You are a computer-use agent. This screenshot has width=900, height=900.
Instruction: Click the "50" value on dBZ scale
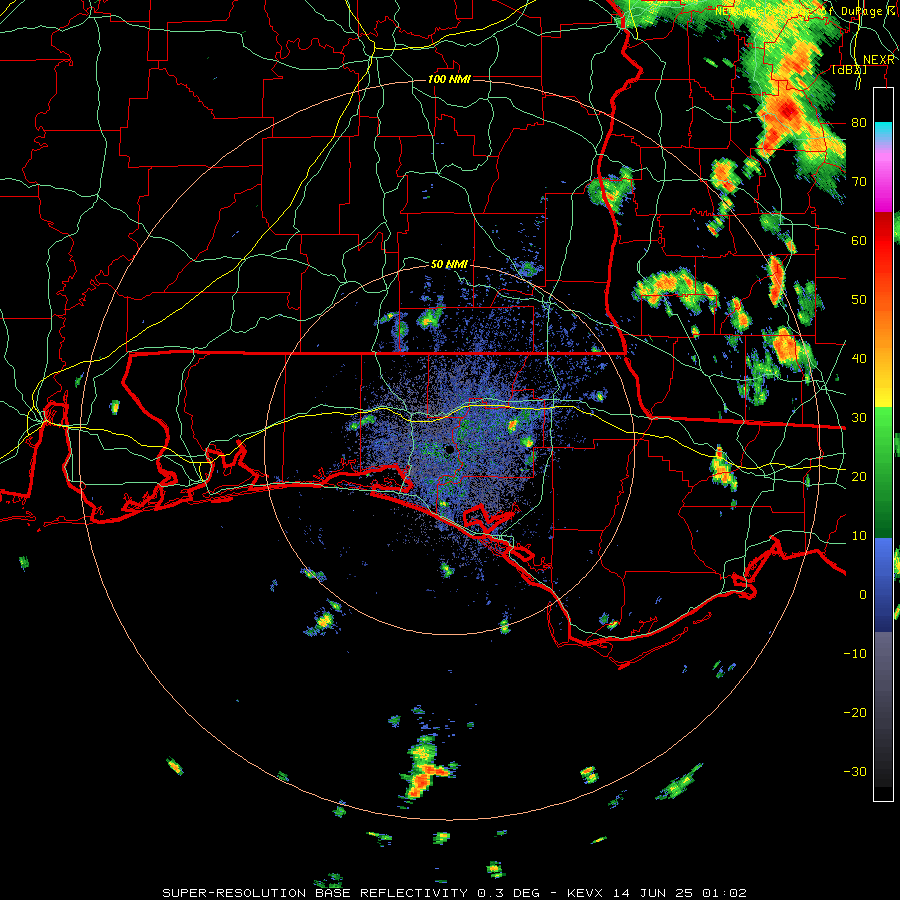tap(859, 300)
